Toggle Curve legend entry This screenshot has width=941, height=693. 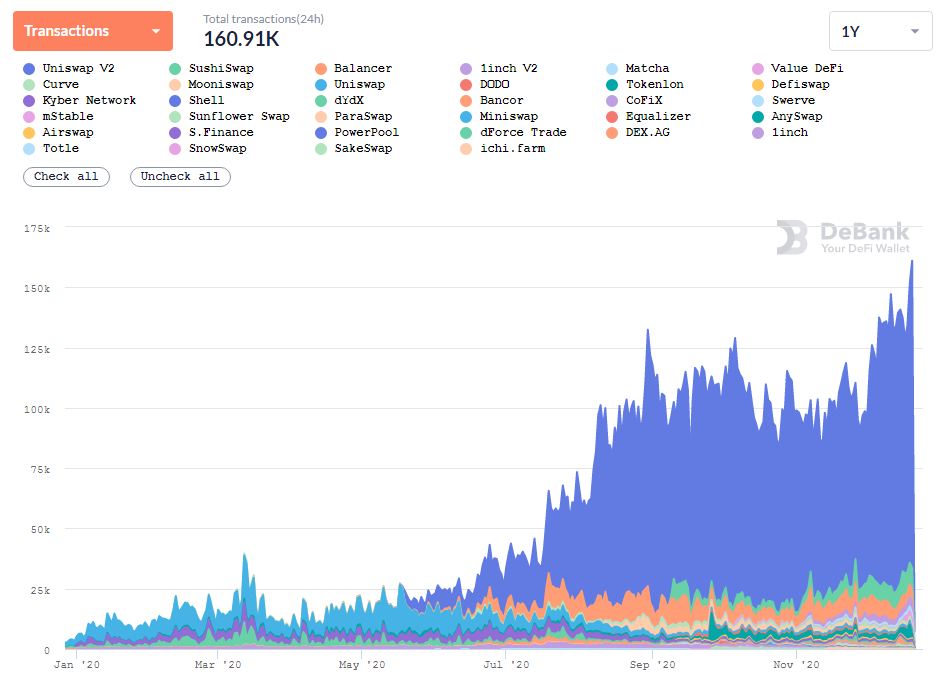coord(50,85)
